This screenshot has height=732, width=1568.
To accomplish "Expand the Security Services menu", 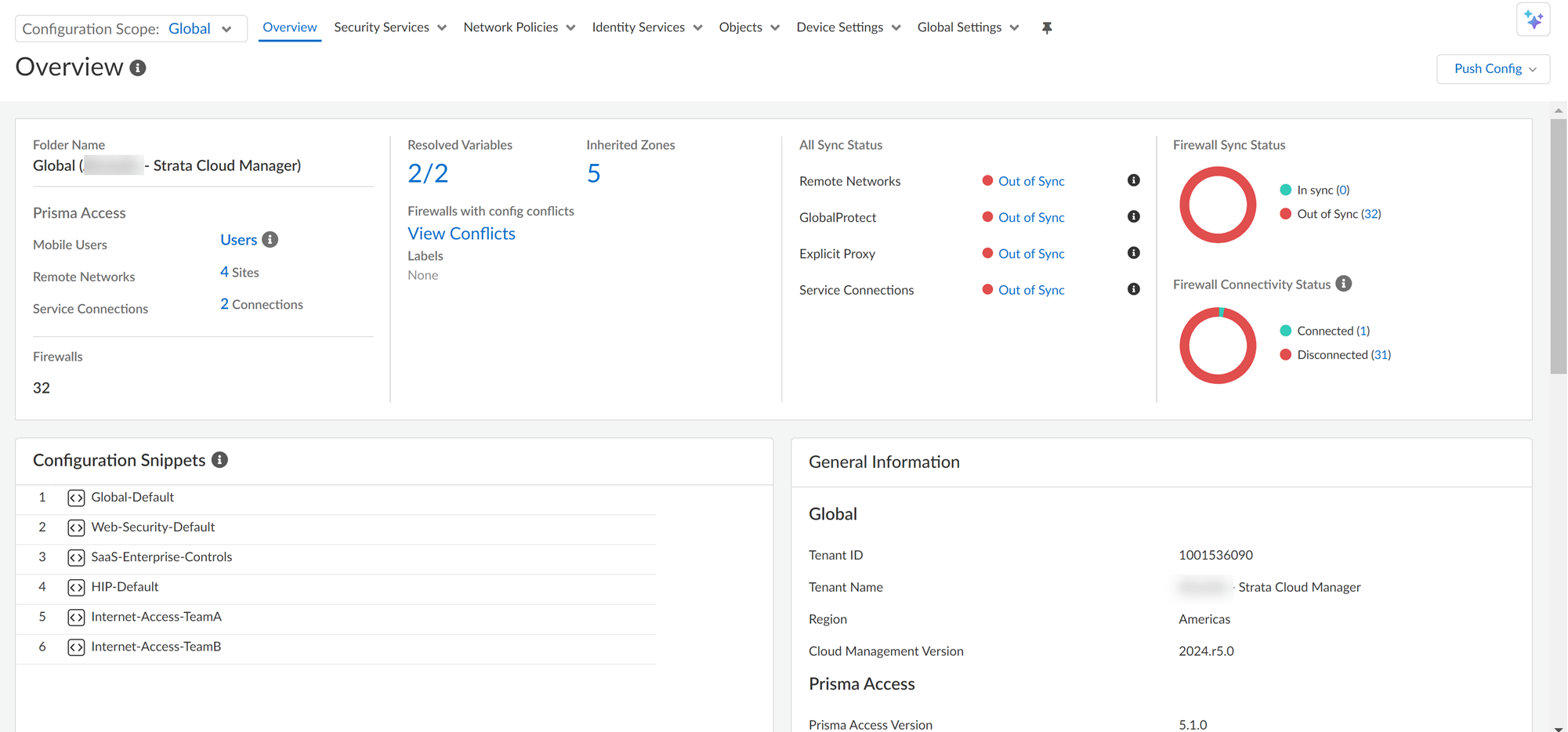I will pyautogui.click(x=389, y=27).
